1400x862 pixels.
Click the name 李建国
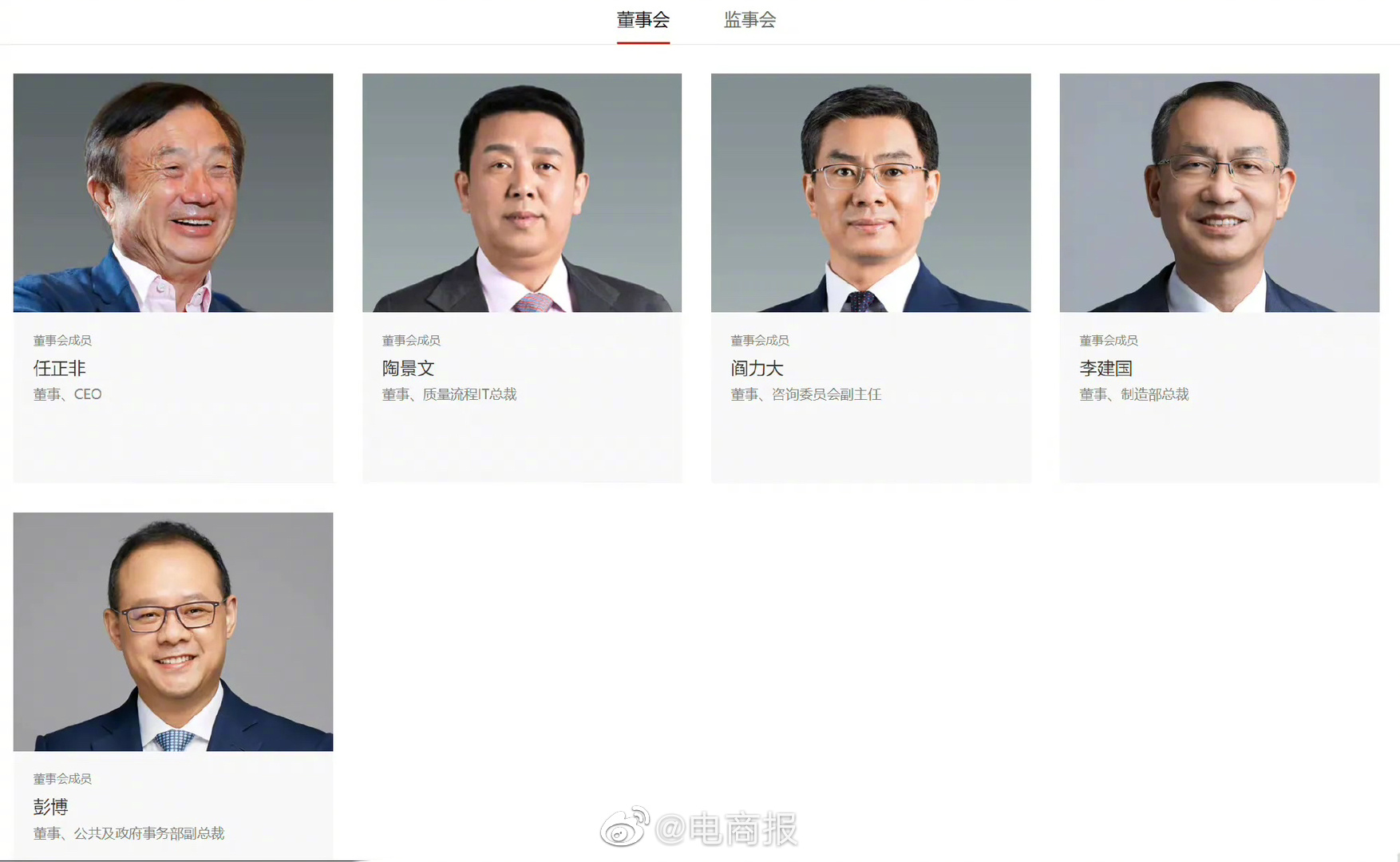[x=1105, y=368]
